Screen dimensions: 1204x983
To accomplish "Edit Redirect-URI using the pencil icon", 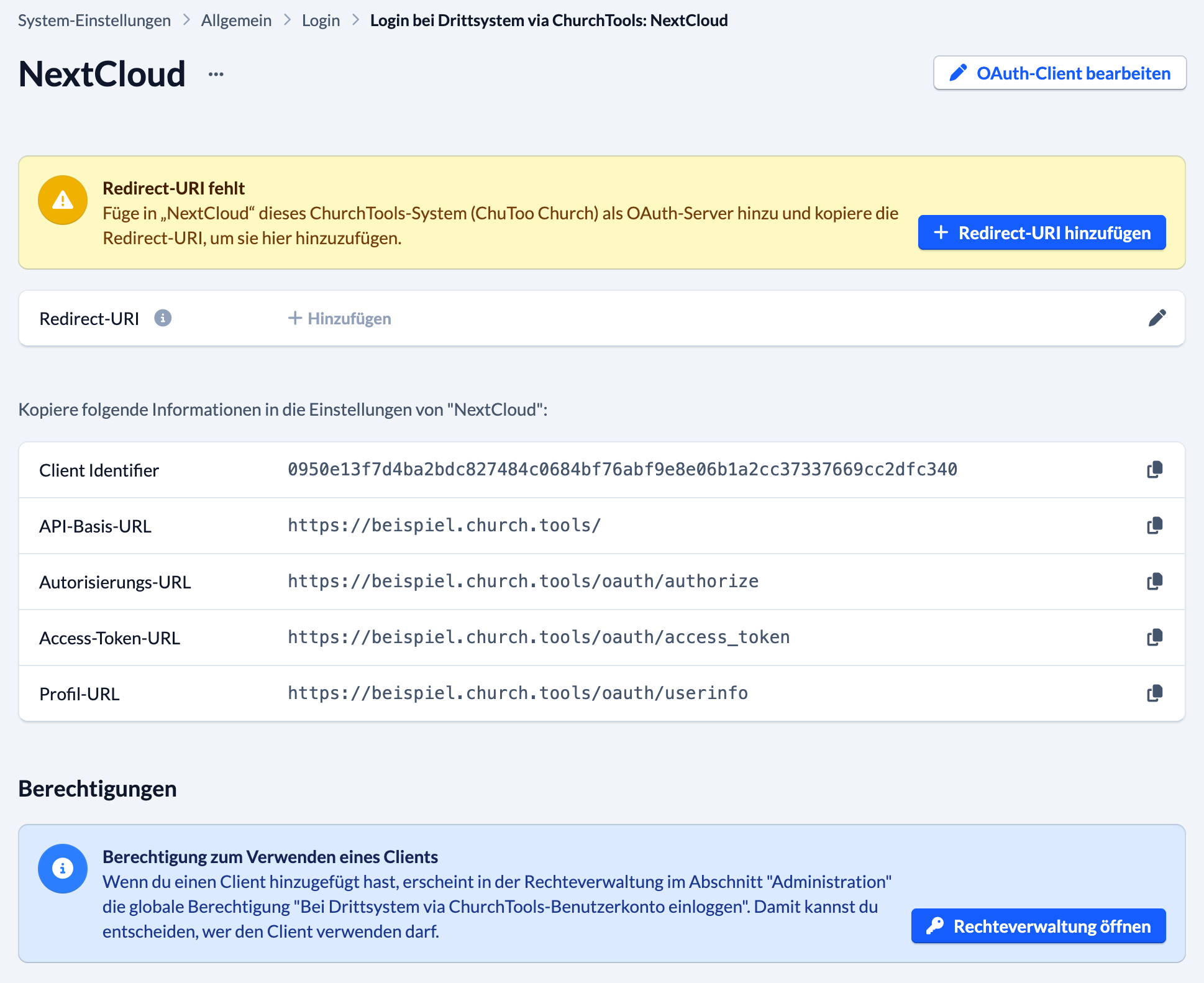I will click(x=1158, y=318).
